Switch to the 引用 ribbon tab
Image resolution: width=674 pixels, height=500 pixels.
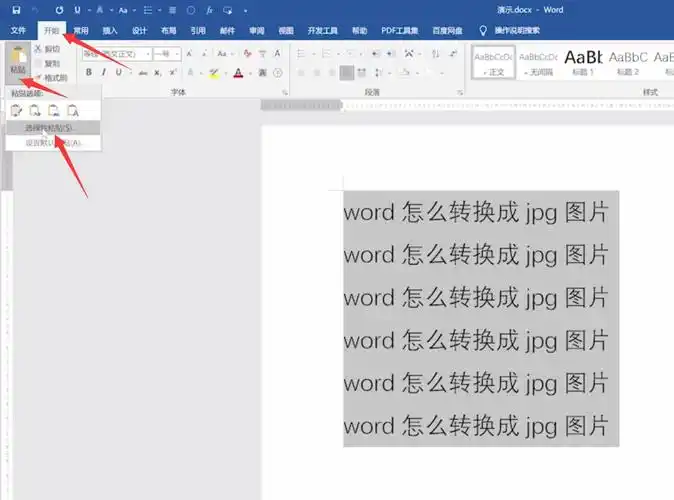coord(198,31)
